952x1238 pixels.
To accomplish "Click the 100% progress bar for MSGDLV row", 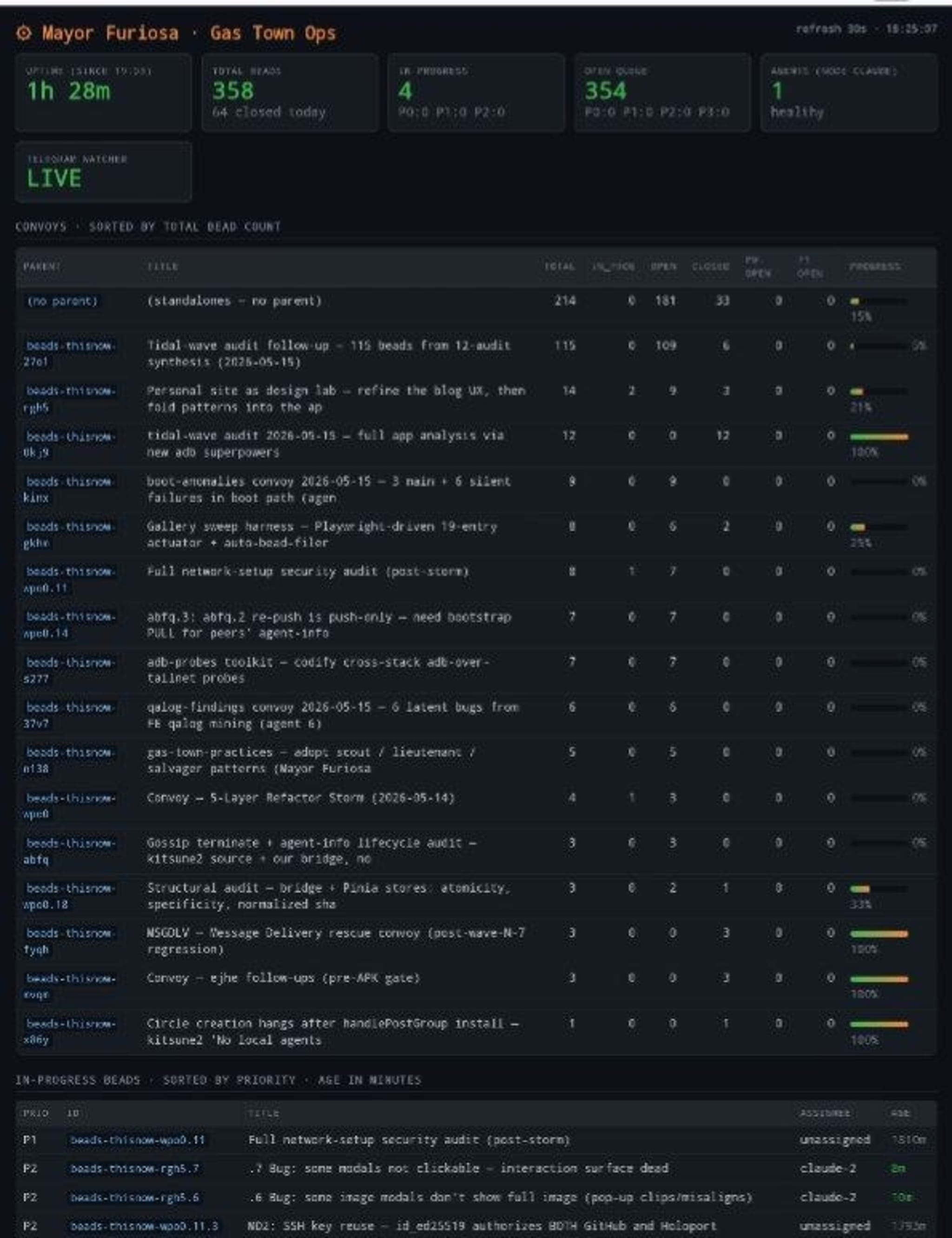I will click(x=879, y=934).
